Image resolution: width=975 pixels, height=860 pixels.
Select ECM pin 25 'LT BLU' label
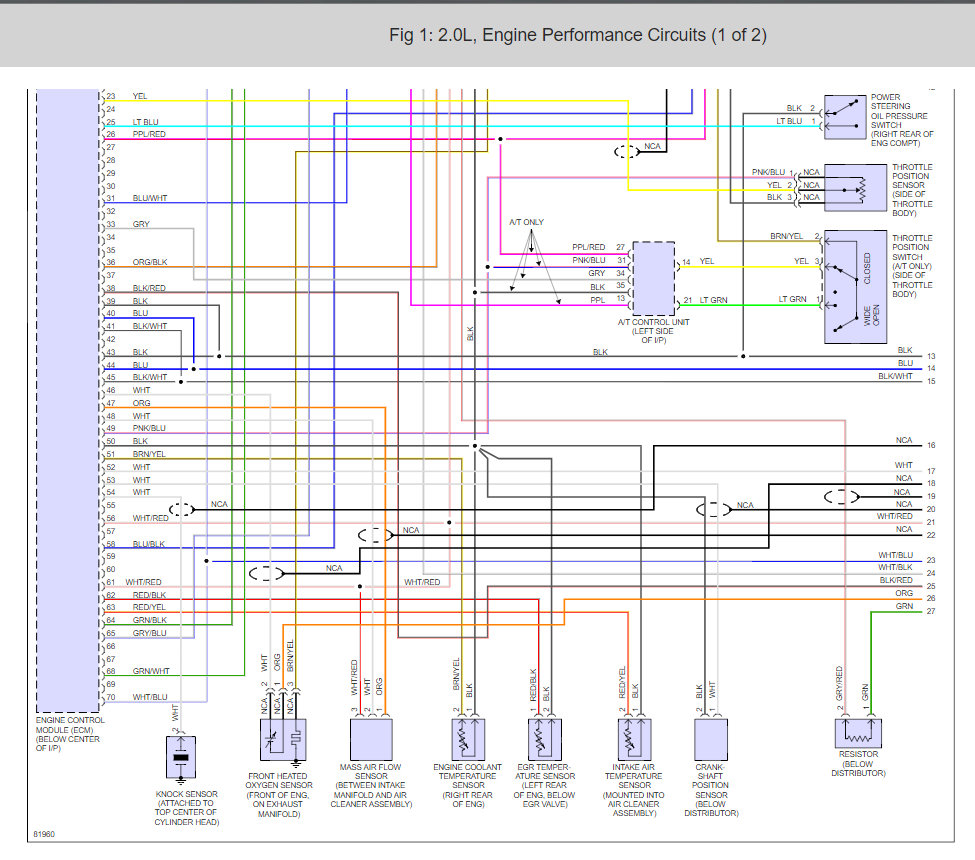[145, 122]
